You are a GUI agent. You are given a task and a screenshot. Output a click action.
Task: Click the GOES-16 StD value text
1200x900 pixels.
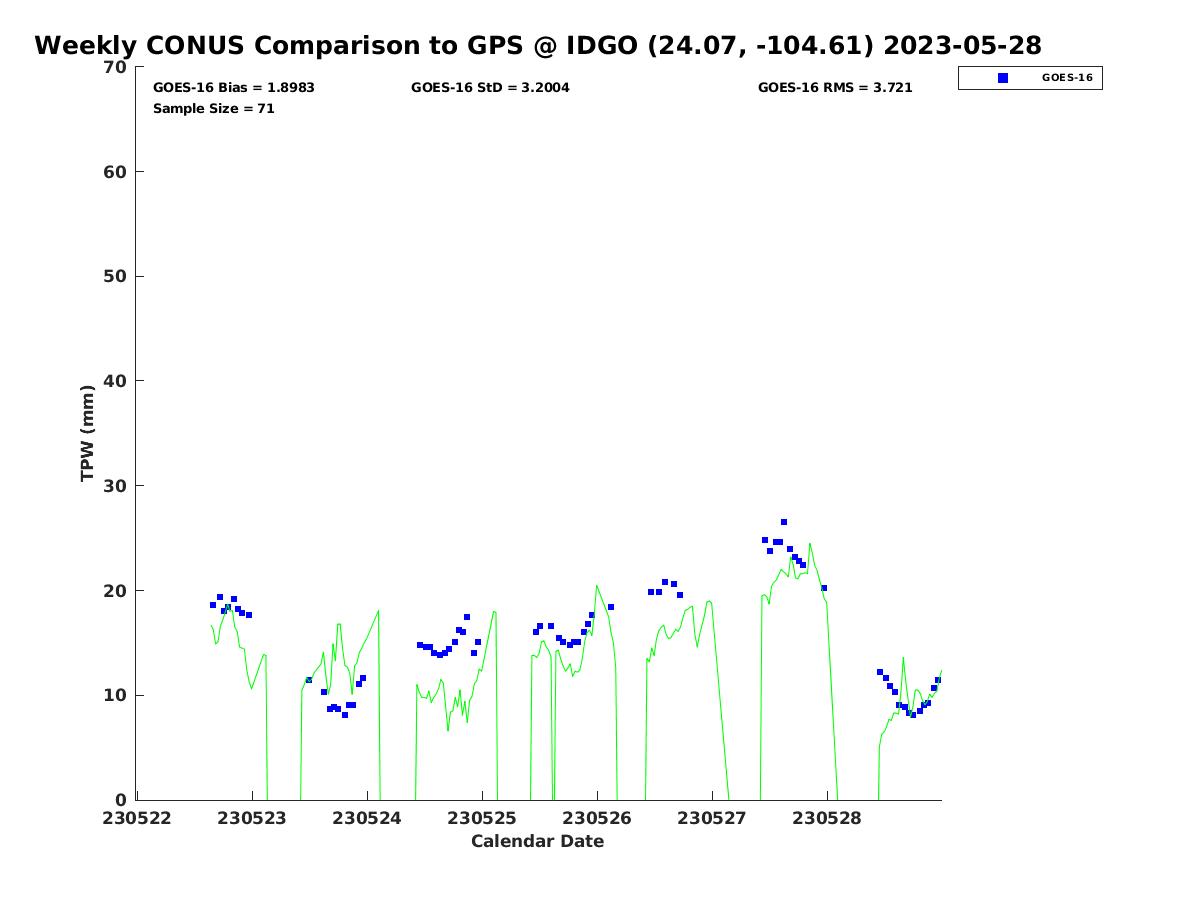tap(490, 88)
